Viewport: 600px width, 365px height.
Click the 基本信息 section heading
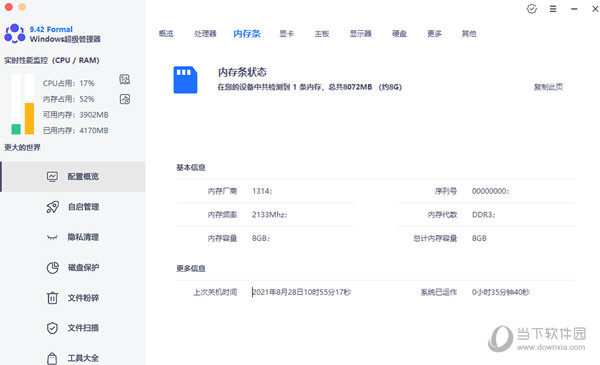click(x=191, y=168)
